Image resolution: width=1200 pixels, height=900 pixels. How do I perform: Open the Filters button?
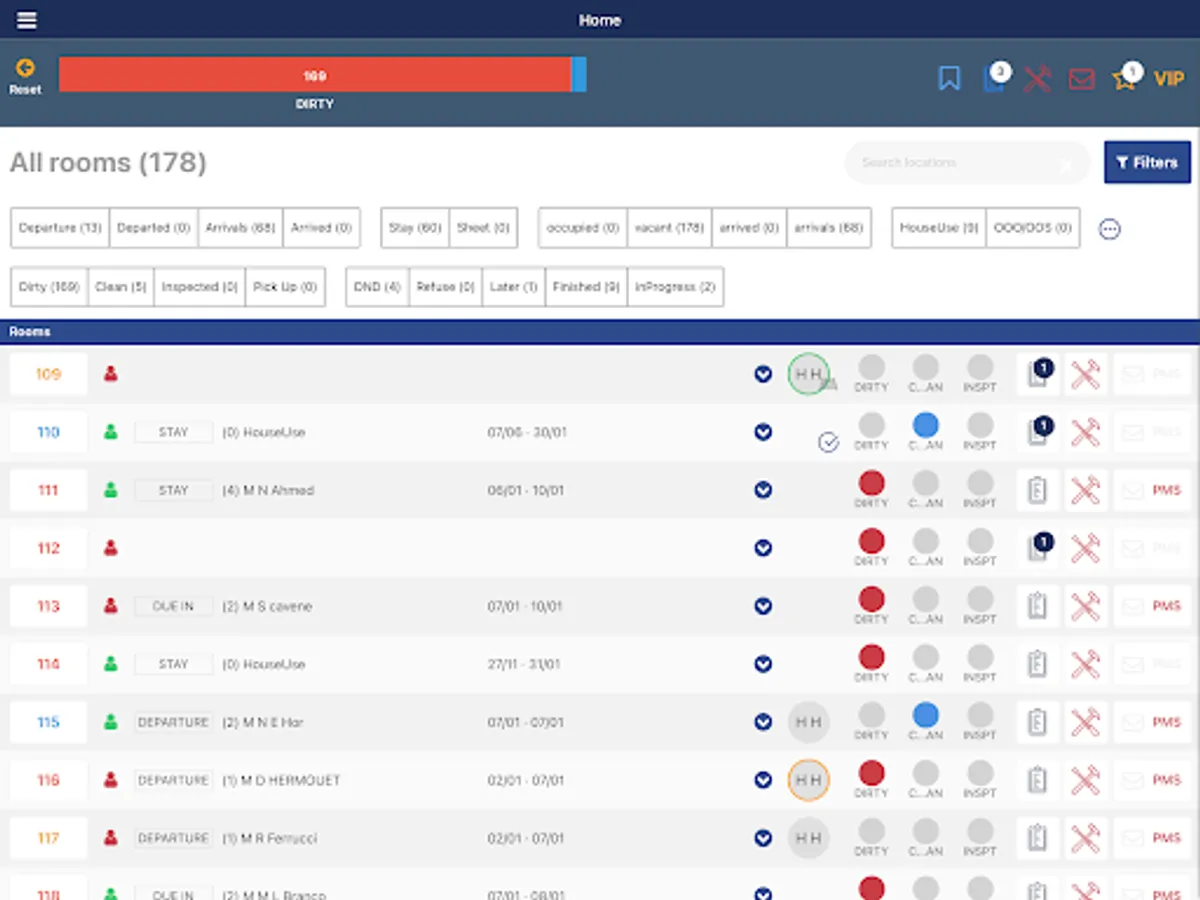click(x=1147, y=162)
